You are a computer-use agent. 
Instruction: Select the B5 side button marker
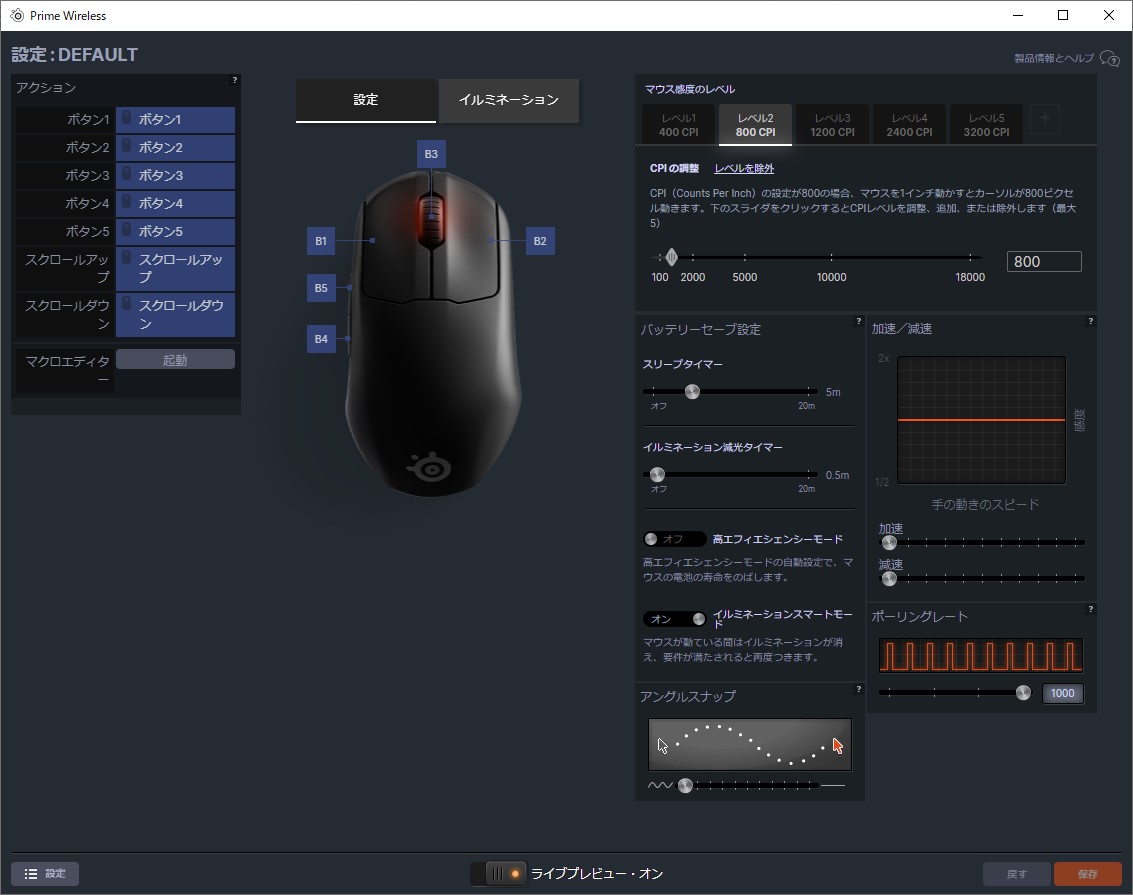321,288
